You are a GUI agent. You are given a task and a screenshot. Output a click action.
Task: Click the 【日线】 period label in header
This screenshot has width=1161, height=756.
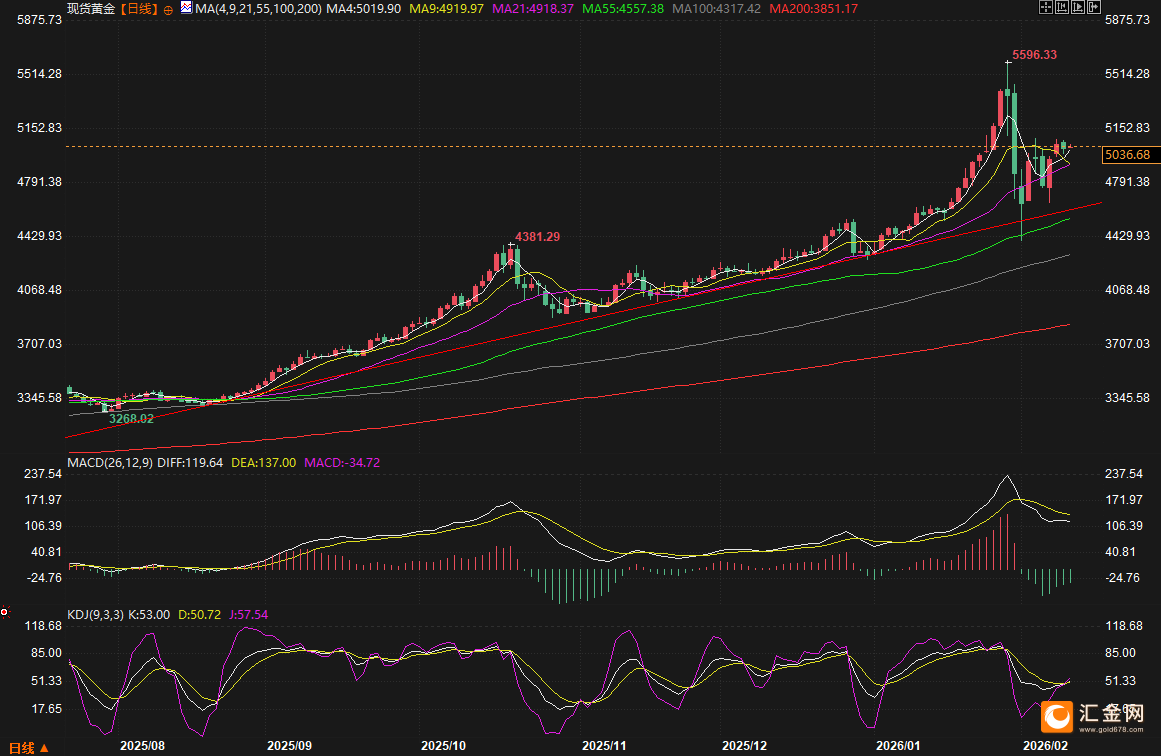(x=139, y=8)
